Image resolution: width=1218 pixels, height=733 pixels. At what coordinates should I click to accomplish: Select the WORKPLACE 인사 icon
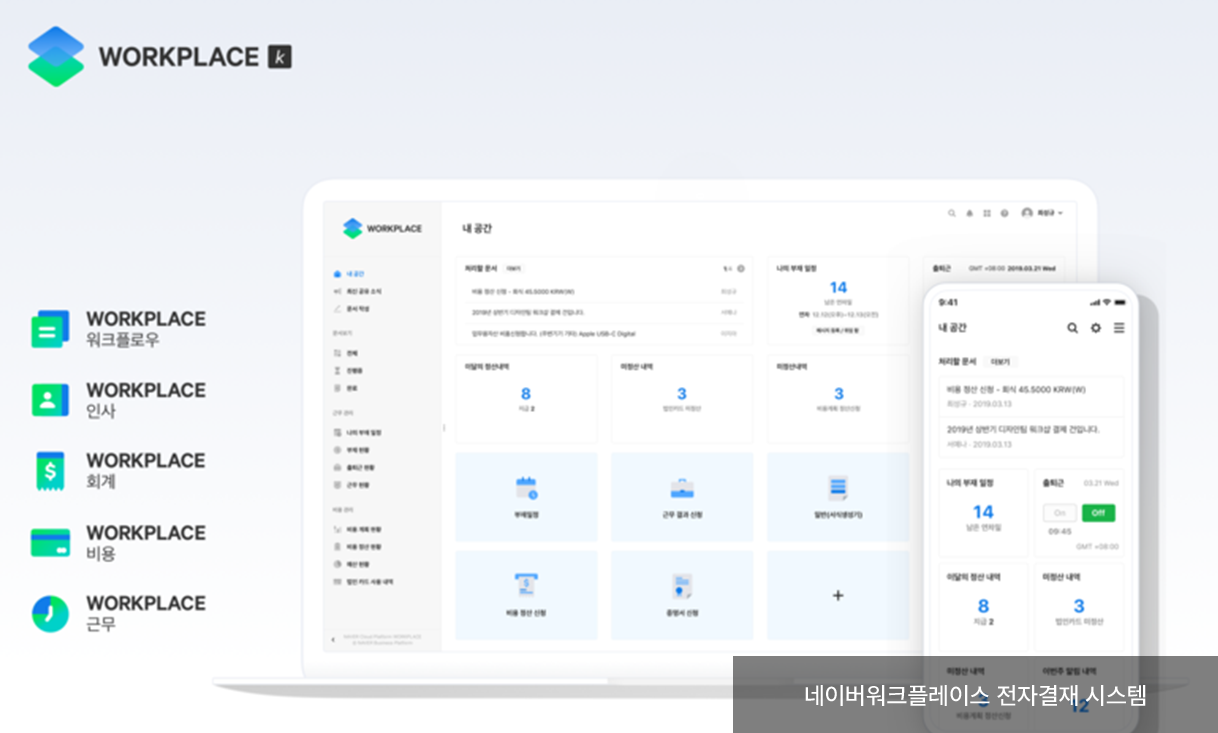point(50,400)
